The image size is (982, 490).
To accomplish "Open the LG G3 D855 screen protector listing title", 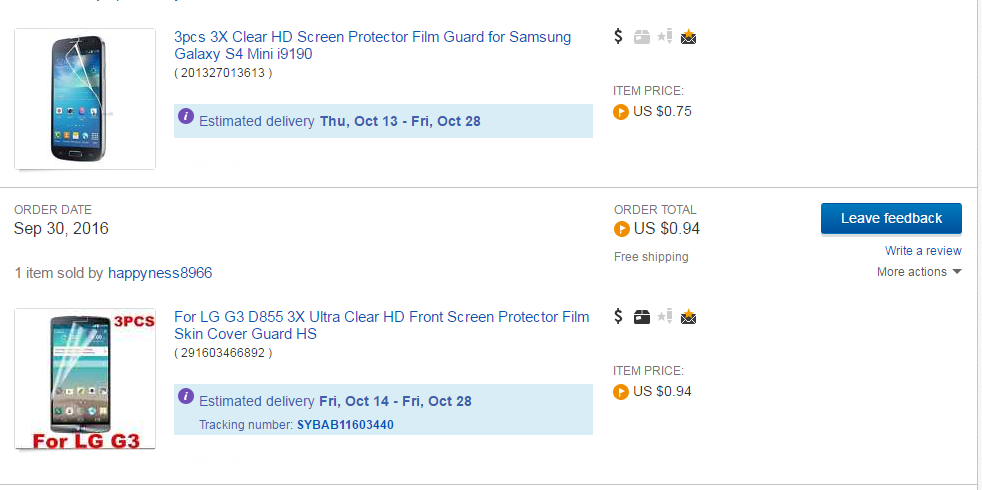I will [x=381, y=325].
